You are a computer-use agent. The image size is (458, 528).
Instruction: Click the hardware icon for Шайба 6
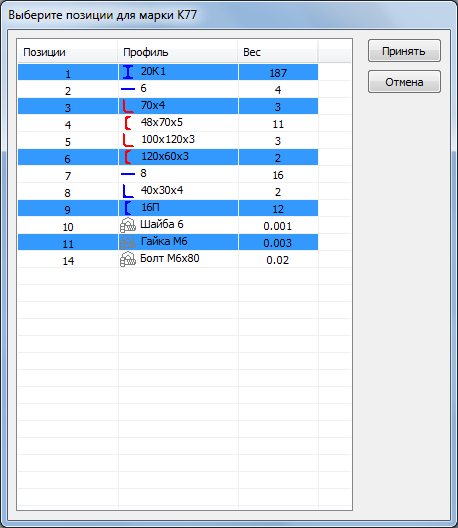tap(128, 225)
